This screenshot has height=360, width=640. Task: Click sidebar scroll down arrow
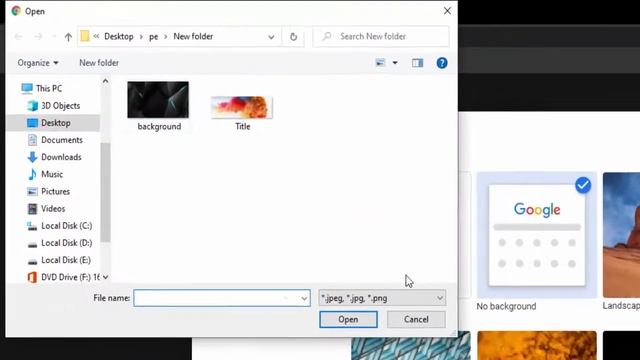point(105,277)
